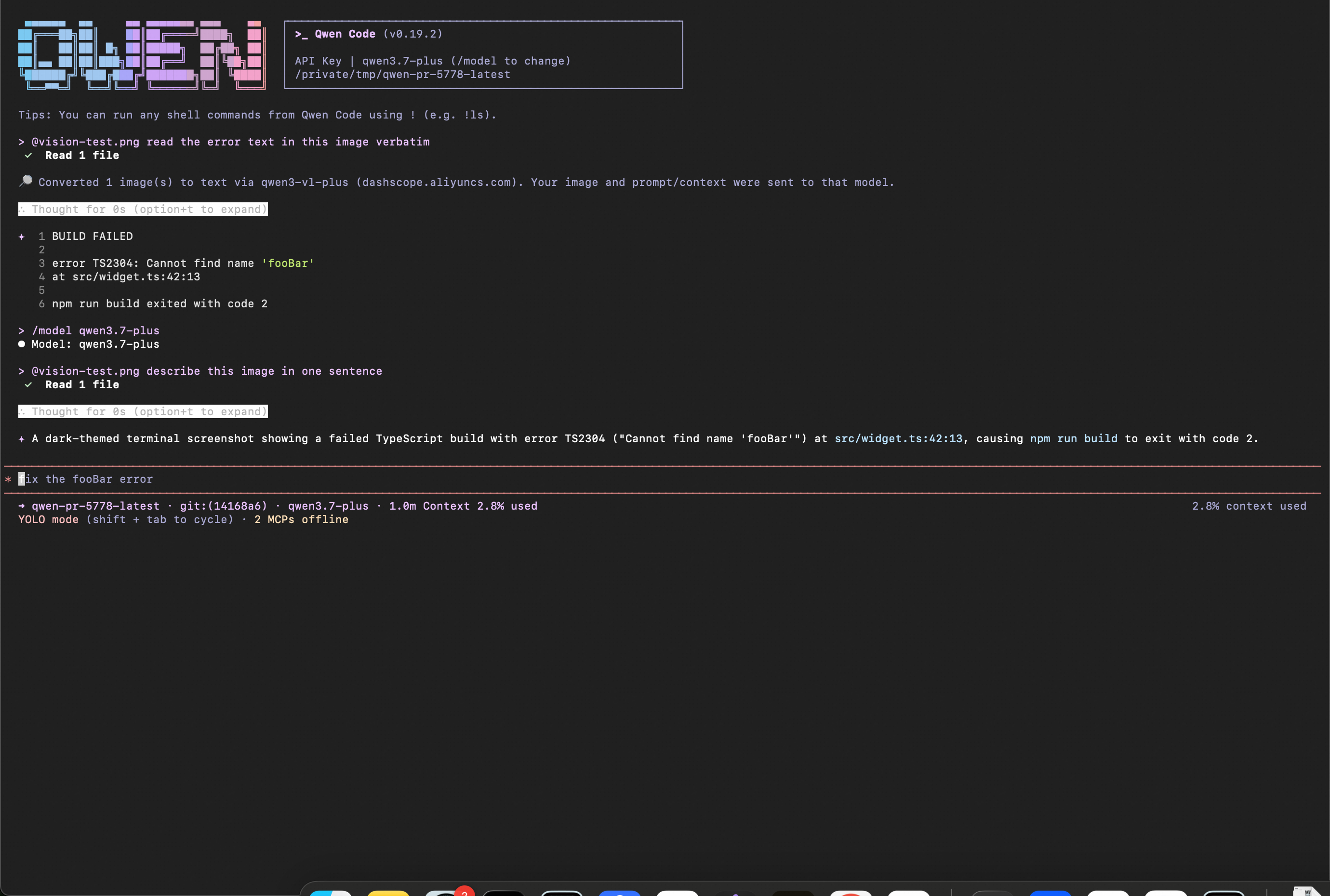Click the version text '(v0.19.2)'

[x=412, y=34]
